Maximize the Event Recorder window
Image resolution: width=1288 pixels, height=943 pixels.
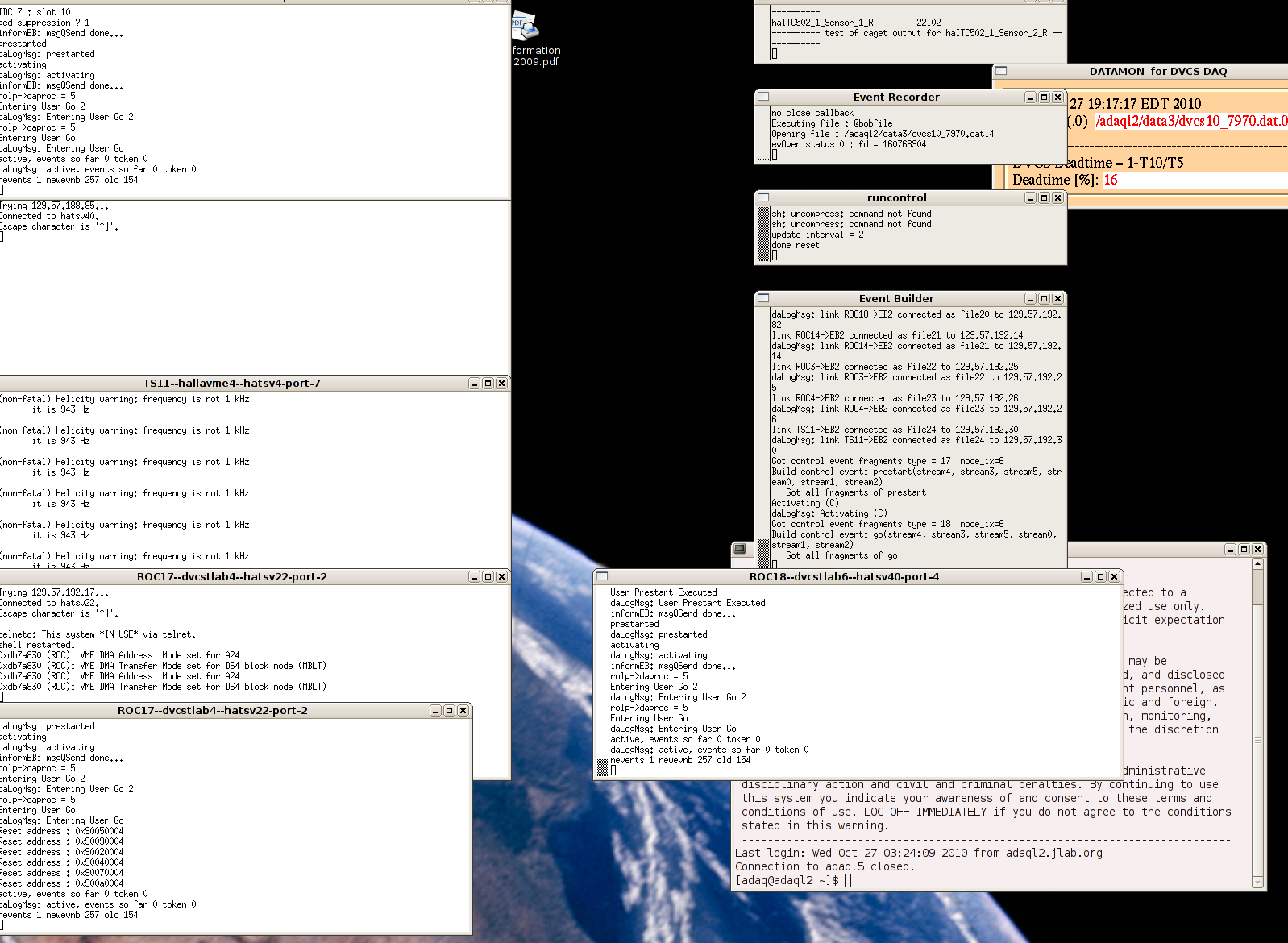pyautogui.click(x=1044, y=97)
